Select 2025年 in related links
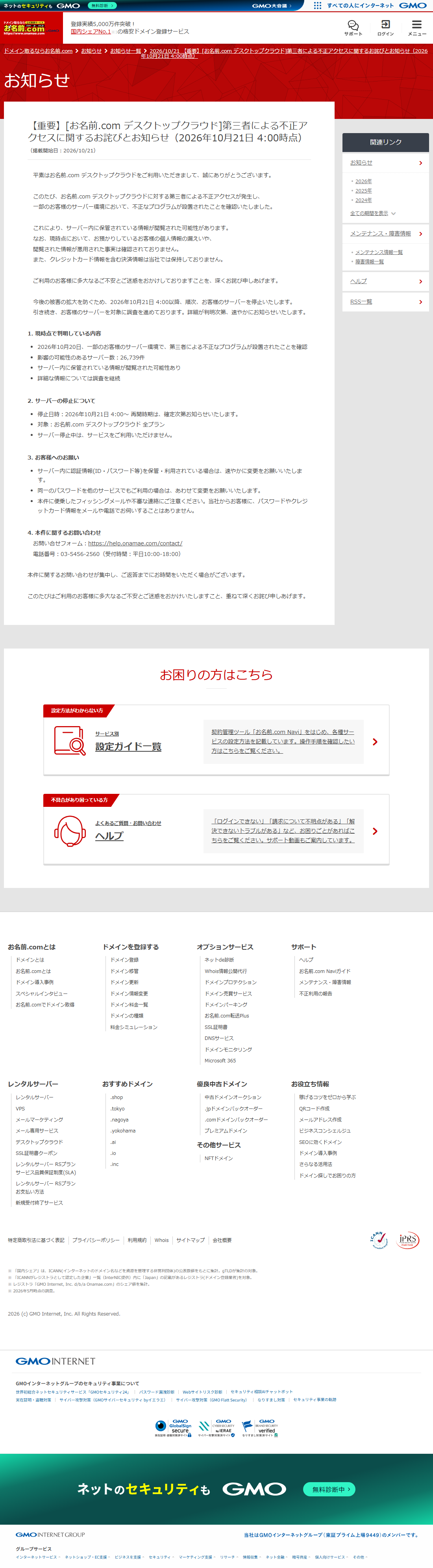The width and height of the screenshot is (433, 1568). tap(364, 191)
